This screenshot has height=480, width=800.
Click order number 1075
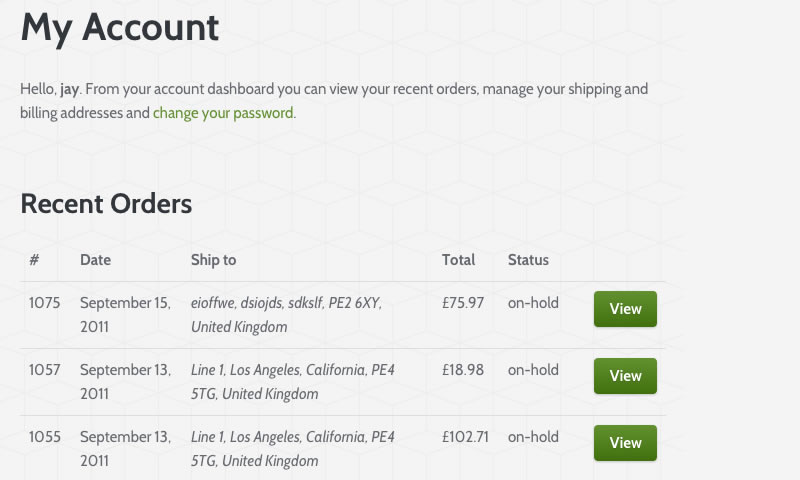(45, 302)
